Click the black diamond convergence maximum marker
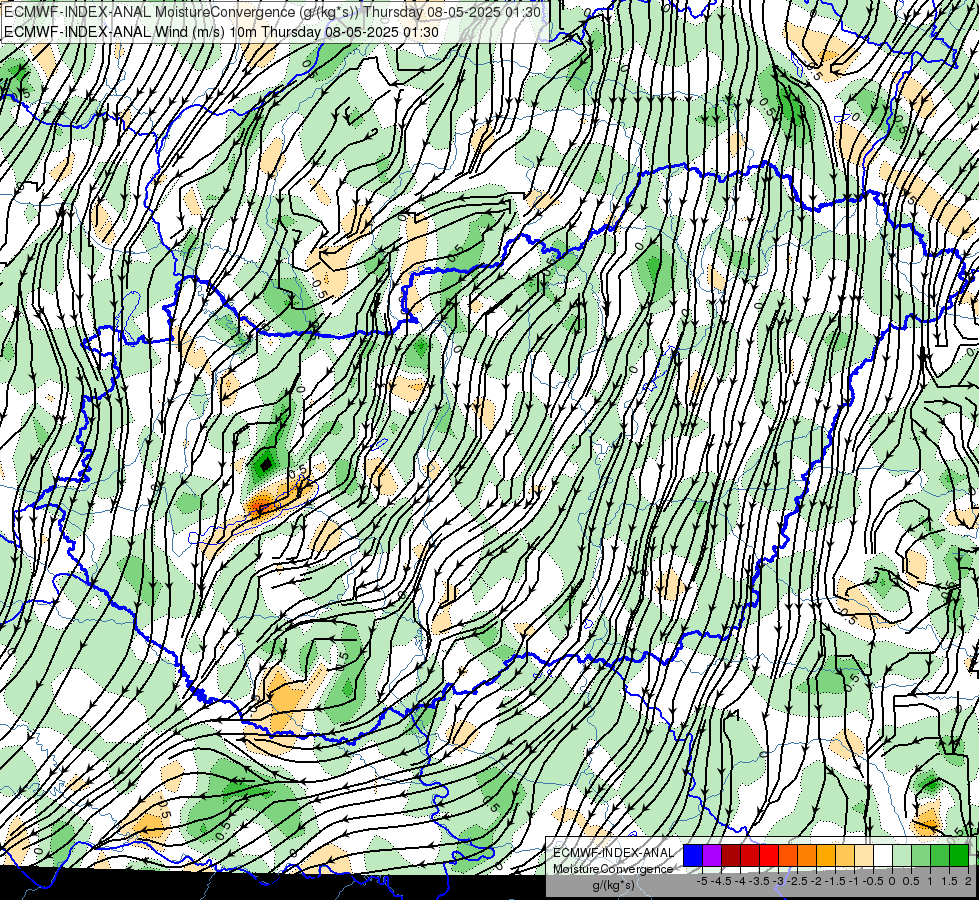Screen dimensions: 979x900 266,464
